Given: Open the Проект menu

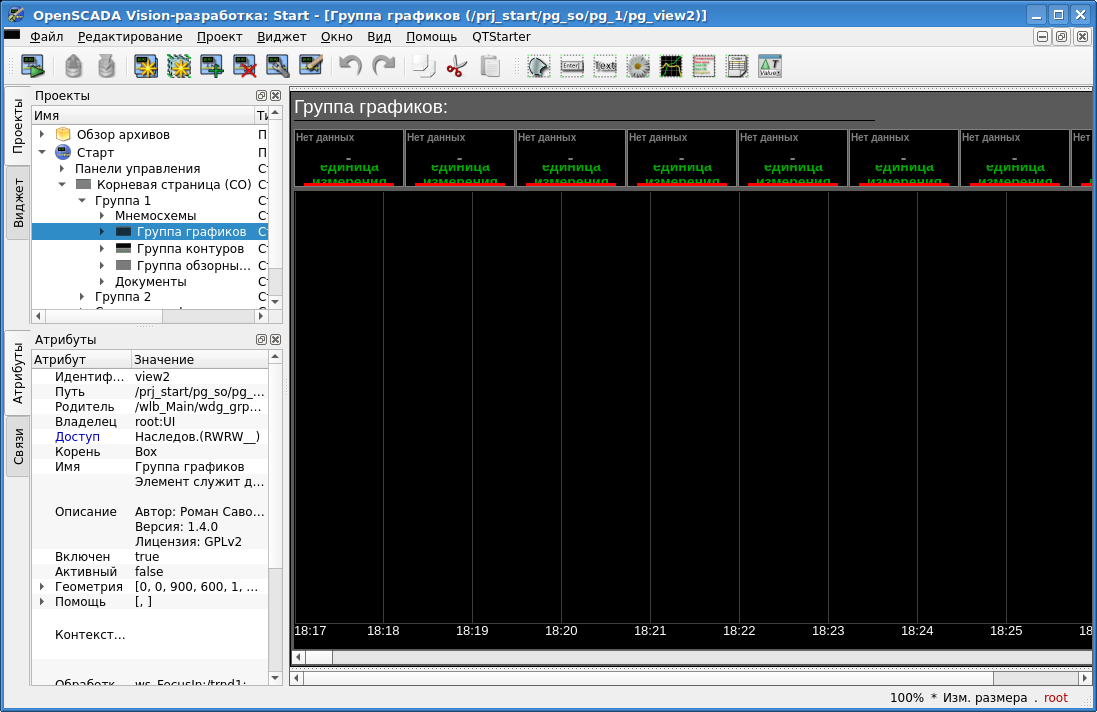Looking at the screenshot, I should [x=219, y=37].
